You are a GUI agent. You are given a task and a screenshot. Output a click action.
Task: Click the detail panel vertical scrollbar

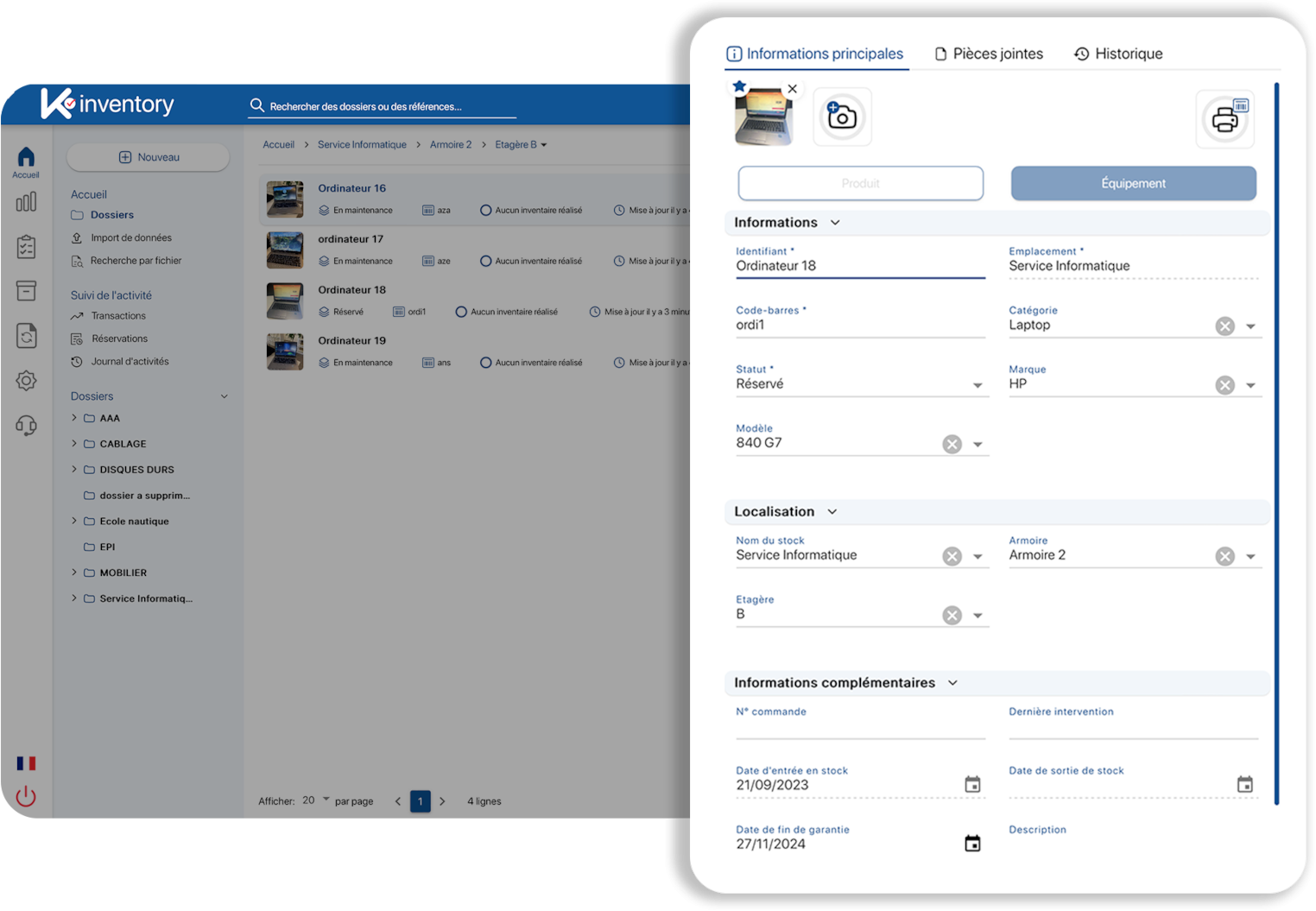pyautogui.click(x=1276, y=443)
